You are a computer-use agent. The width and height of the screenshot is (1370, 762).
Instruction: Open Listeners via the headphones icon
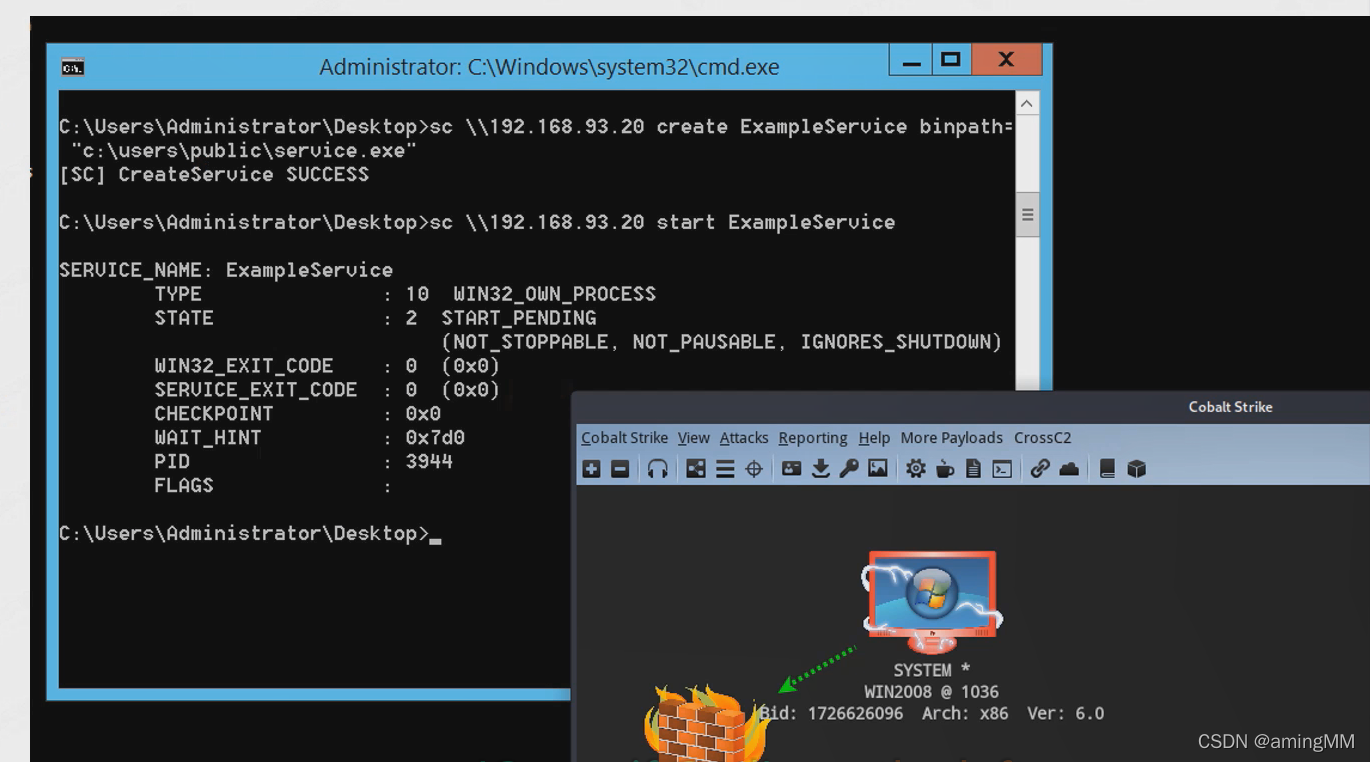coord(657,469)
